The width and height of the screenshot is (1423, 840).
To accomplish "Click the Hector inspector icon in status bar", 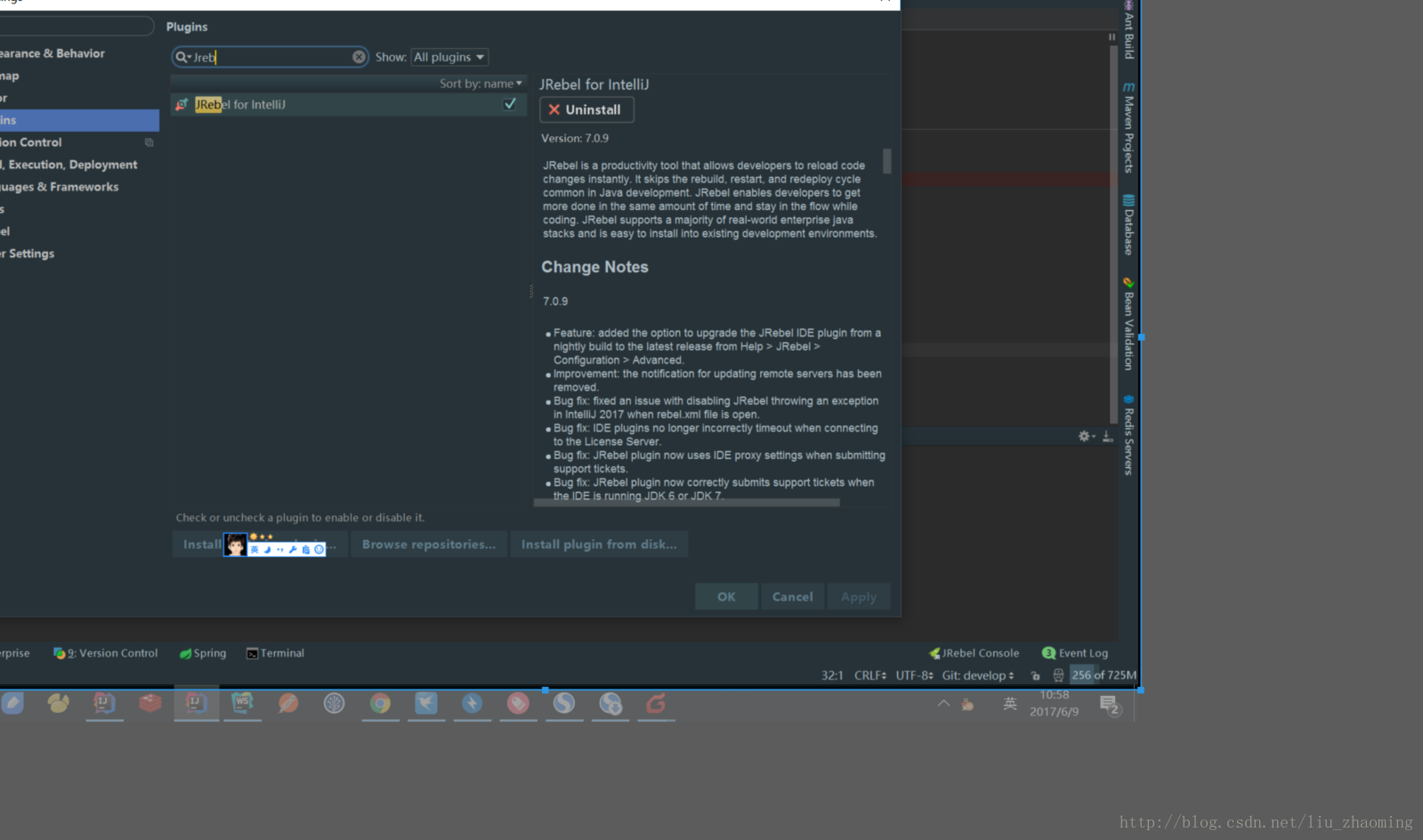I will point(1058,675).
